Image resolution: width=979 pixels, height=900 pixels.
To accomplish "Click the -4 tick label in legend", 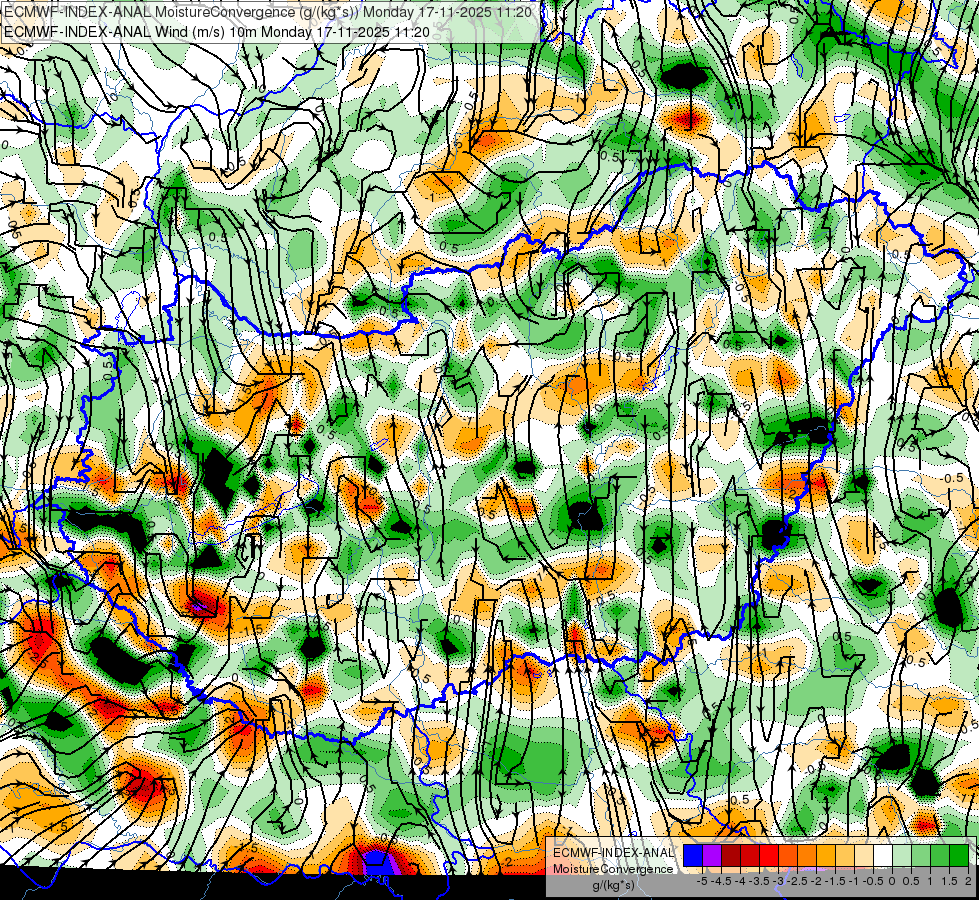I will pos(740,881).
